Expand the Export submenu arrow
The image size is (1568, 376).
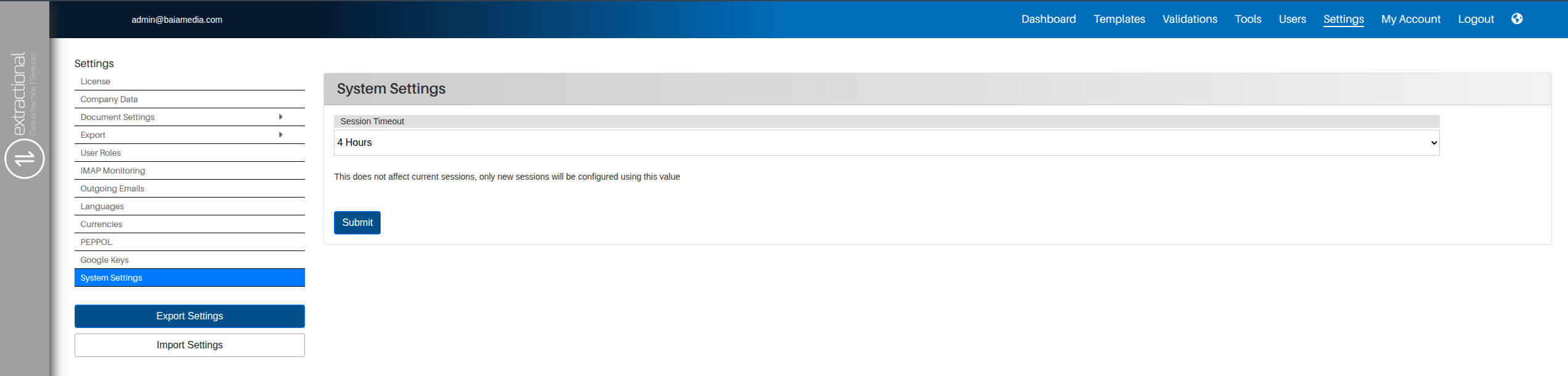pyautogui.click(x=281, y=135)
